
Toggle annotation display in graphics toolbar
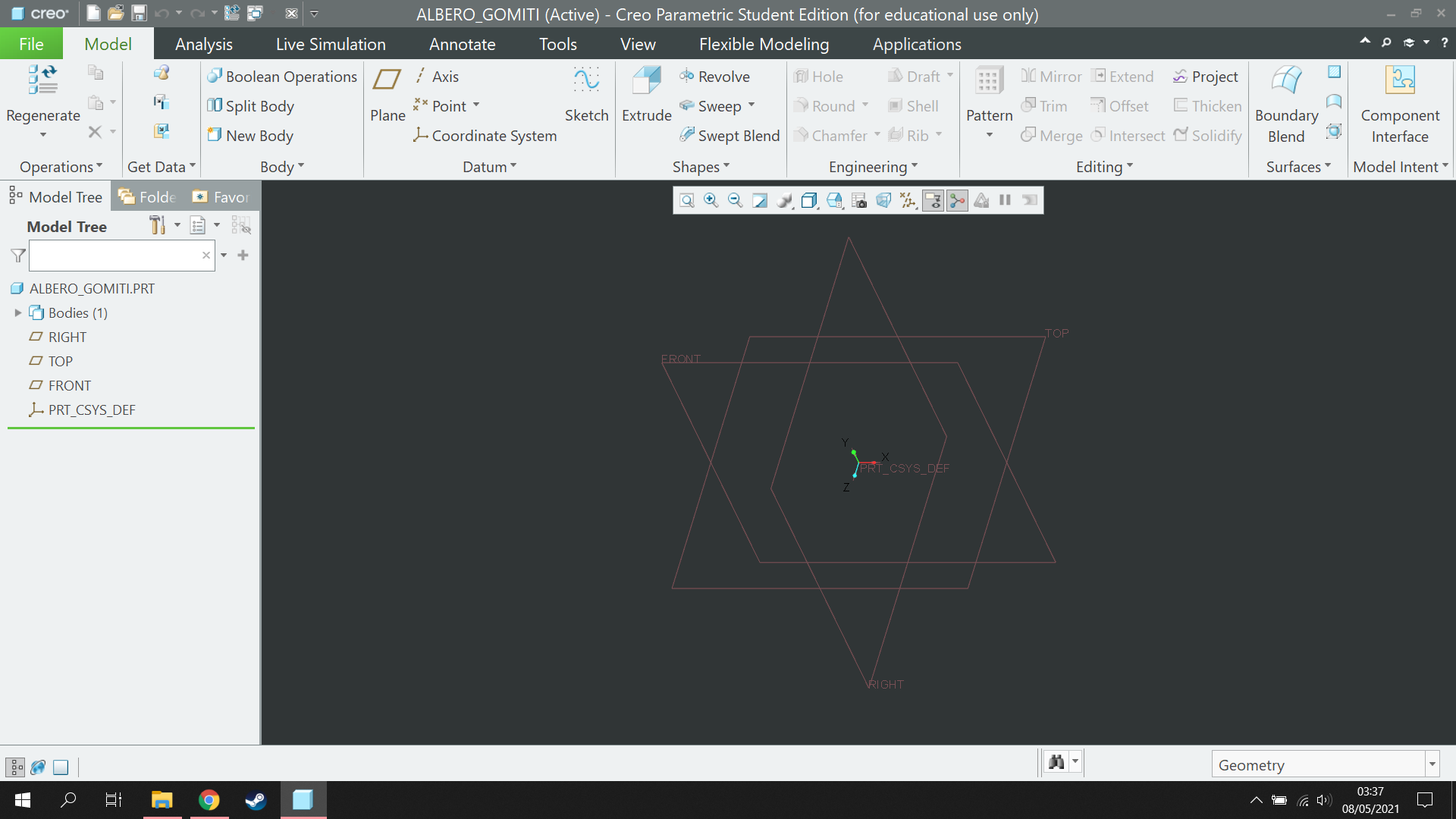coord(933,200)
